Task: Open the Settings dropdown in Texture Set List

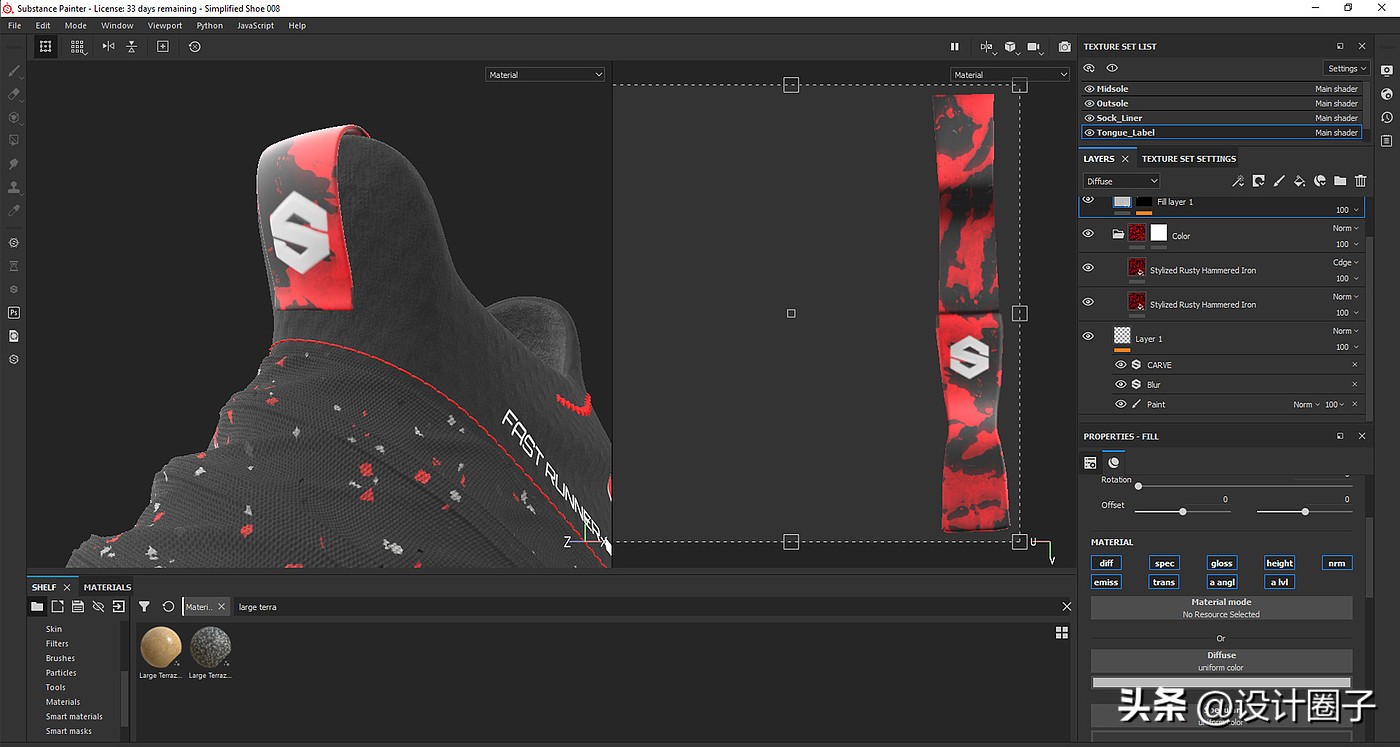Action: click(x=1347, y=69)
